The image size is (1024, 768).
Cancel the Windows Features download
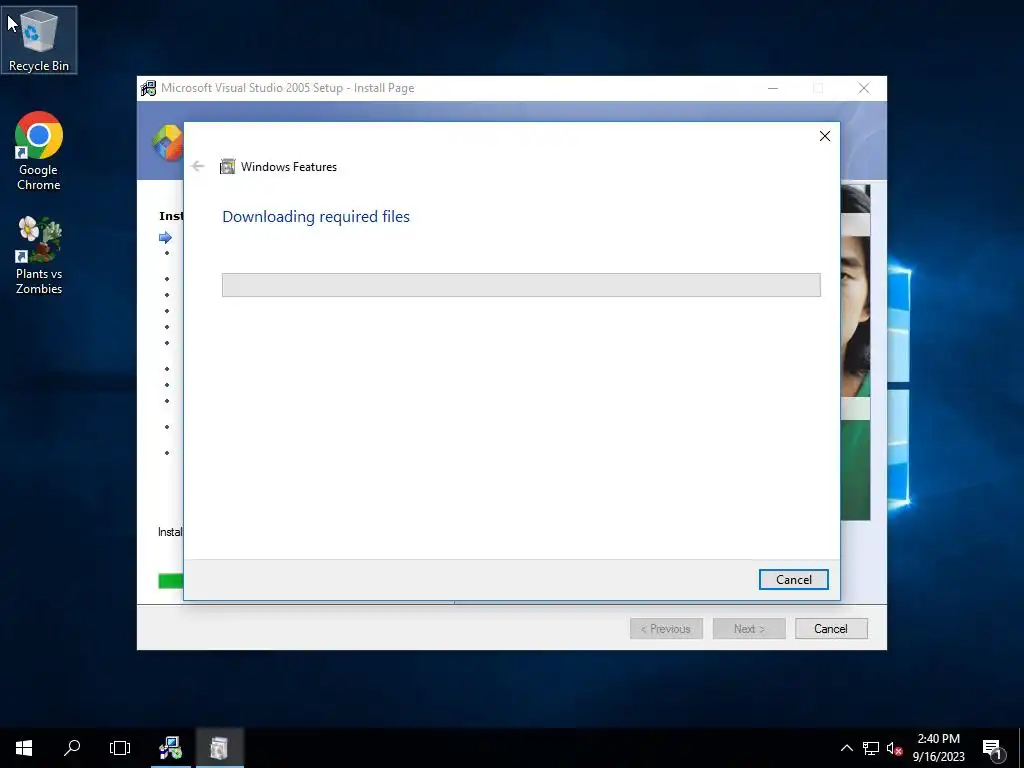pyautogui.click(x=793, y=579)
